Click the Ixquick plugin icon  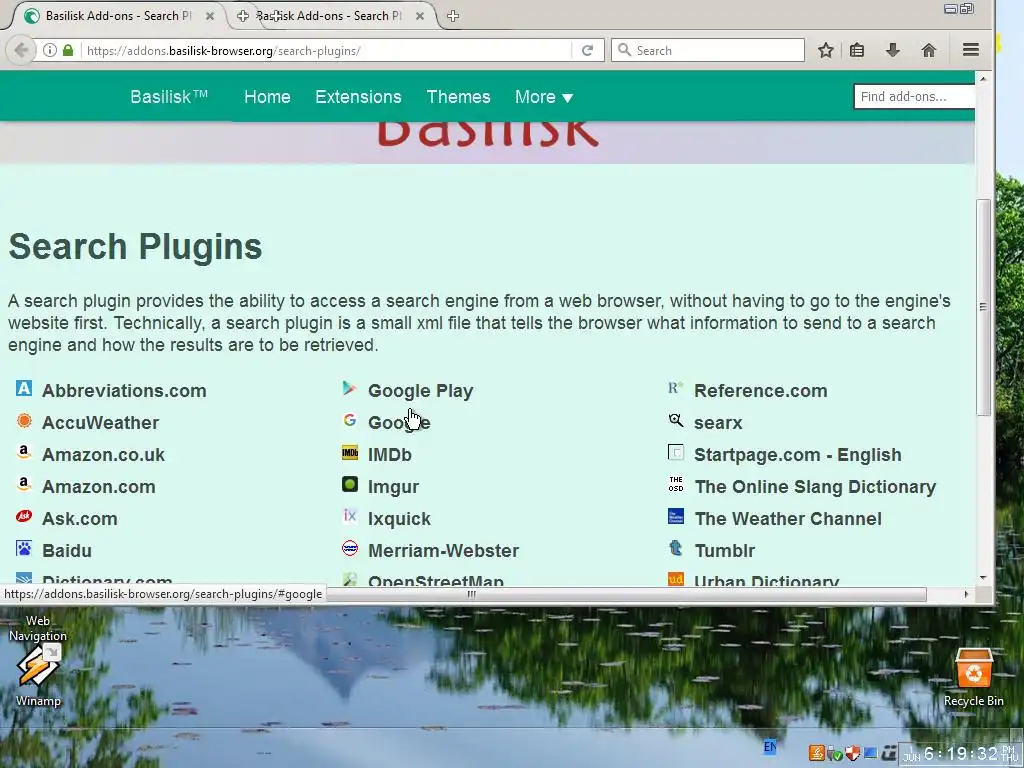(349, 517)
